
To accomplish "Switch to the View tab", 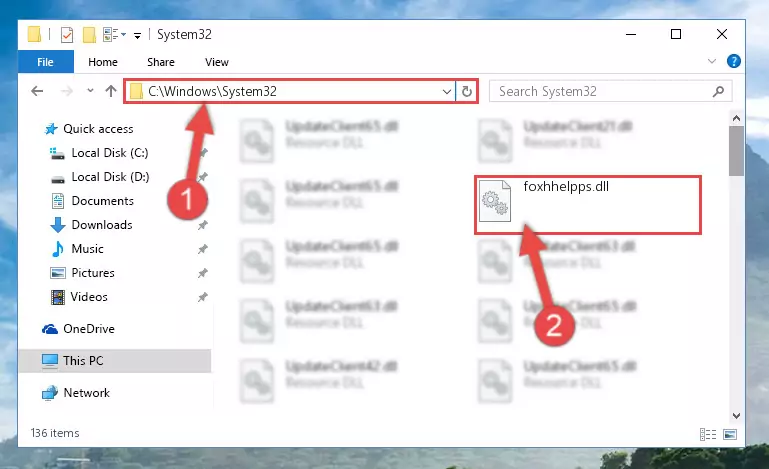I will point(217,62).
